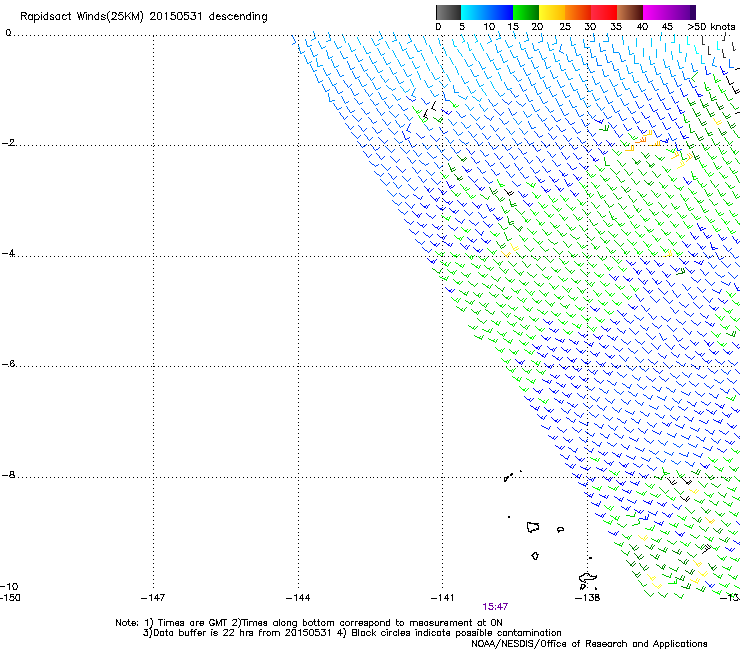Screen dimensions: 740x650
Task: Click the 'Data buffer is 22 hrs' note line
Action: [352, 633]
